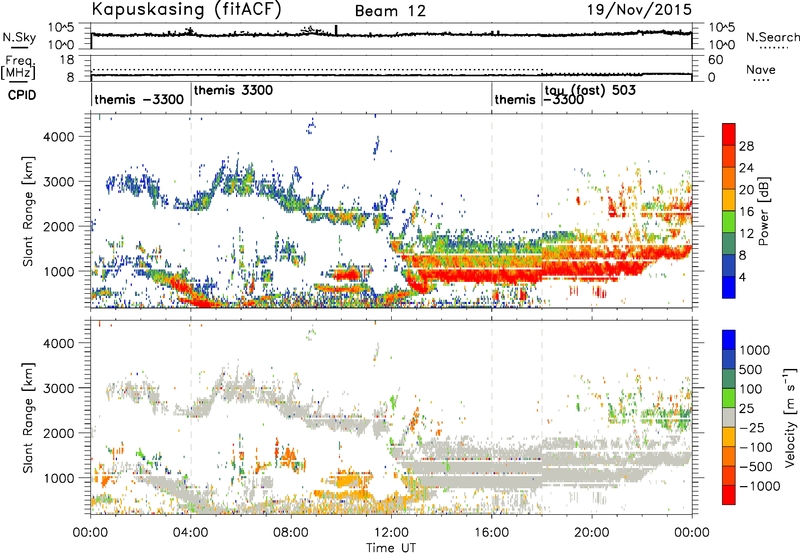800x554 pixels.
Task: Click the "100" tick on the Velocity colorbar
Action: click(751, 389)
